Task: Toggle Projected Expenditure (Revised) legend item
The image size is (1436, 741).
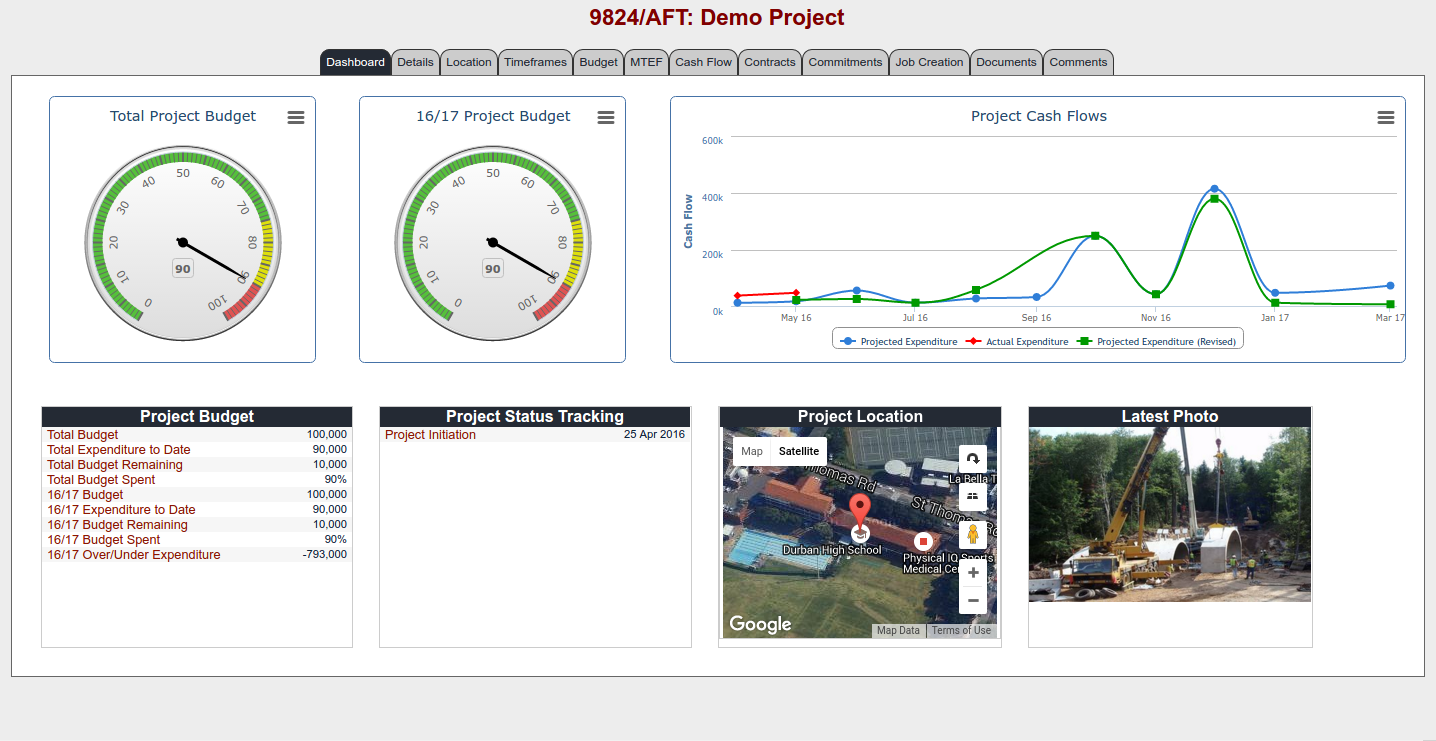Action: coord(1160,341)
